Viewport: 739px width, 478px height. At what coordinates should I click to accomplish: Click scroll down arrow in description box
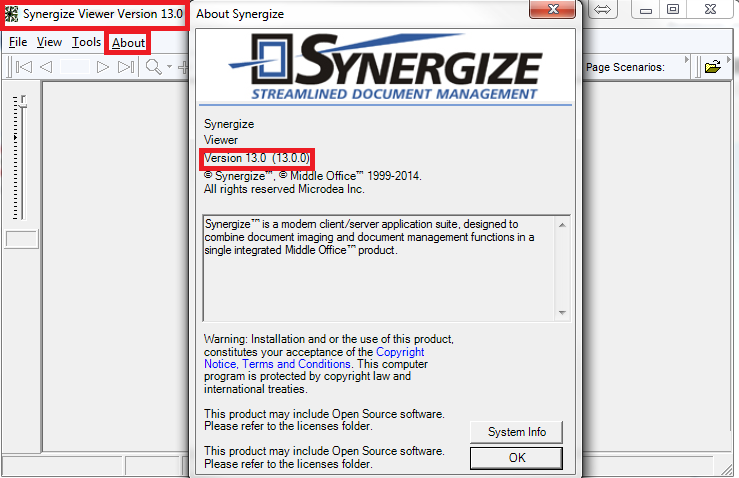click(562, 313)
